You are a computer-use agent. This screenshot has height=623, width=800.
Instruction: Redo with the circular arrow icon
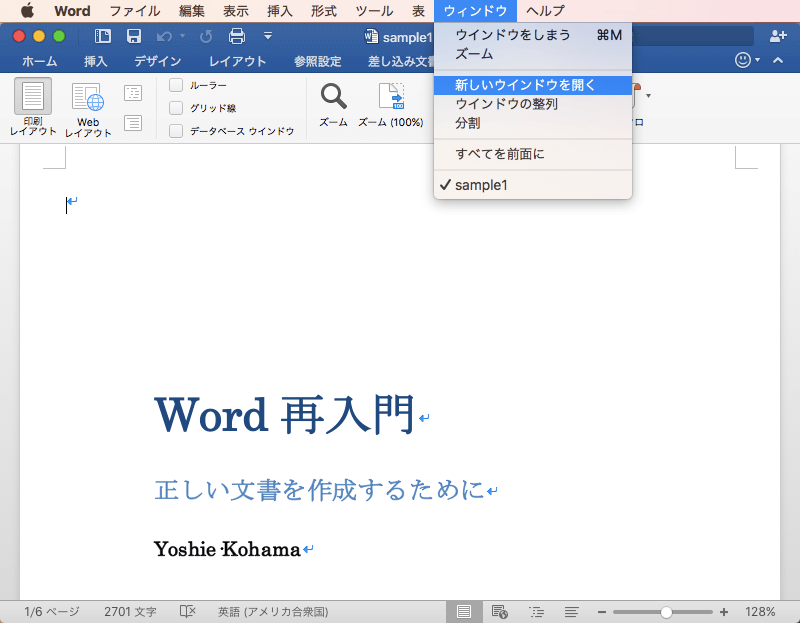[x=206, y=36]
